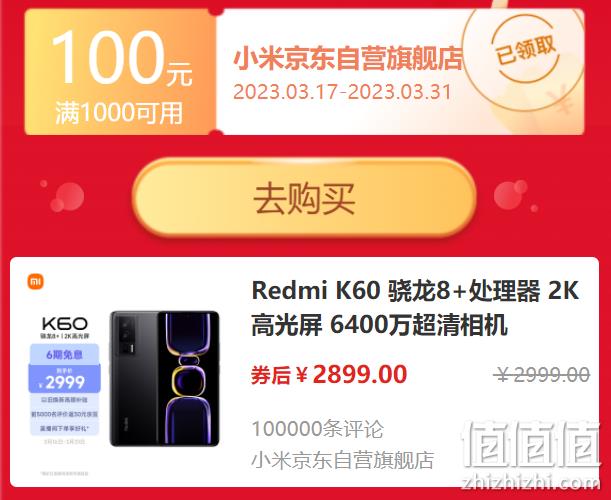This screenshot has height=500, width=611.
Task: Click the zhizhizhi.com watermark
Action: pyautogui.click(x=530, y=483)
